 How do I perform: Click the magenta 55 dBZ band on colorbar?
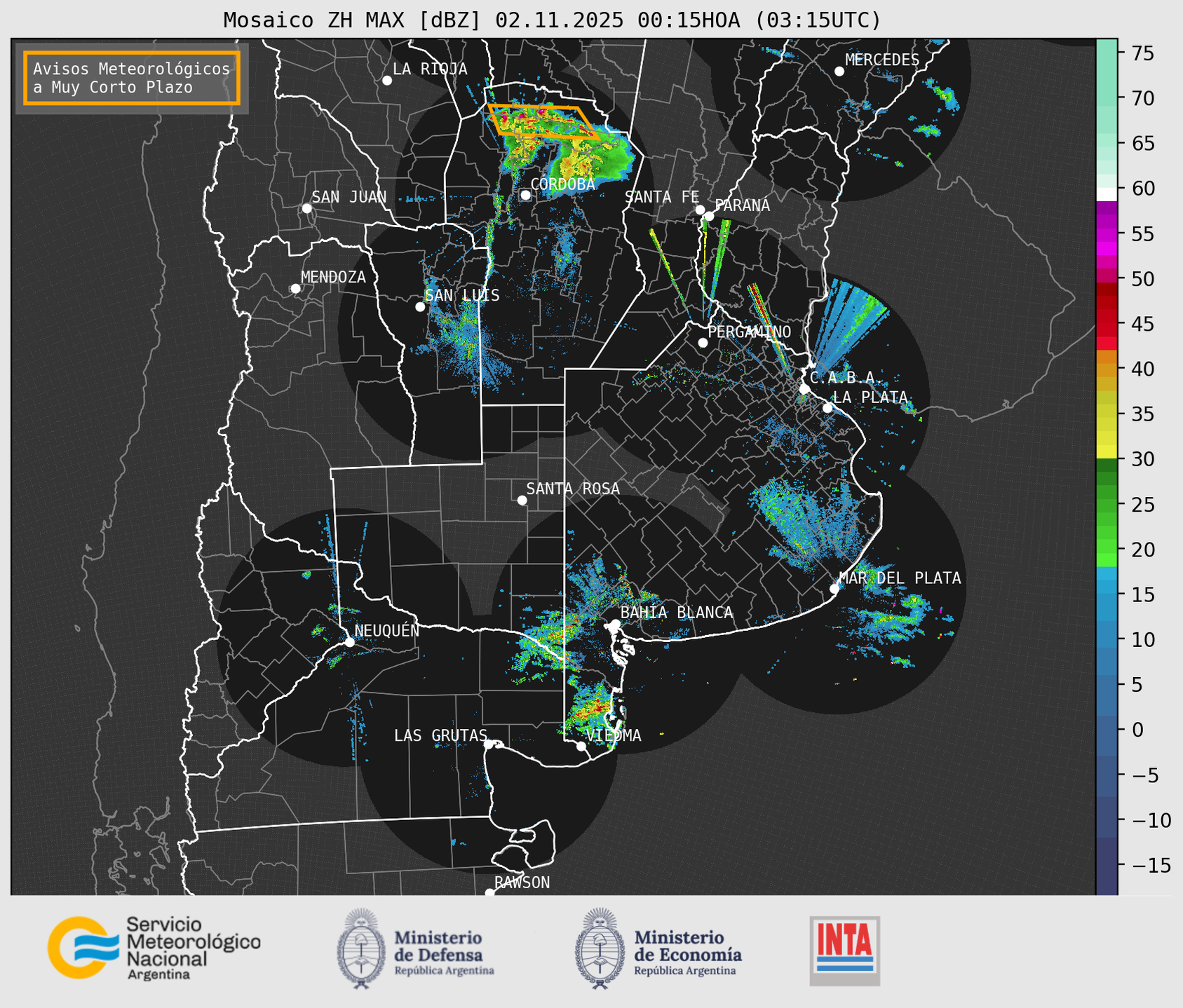click(1106, 235)
